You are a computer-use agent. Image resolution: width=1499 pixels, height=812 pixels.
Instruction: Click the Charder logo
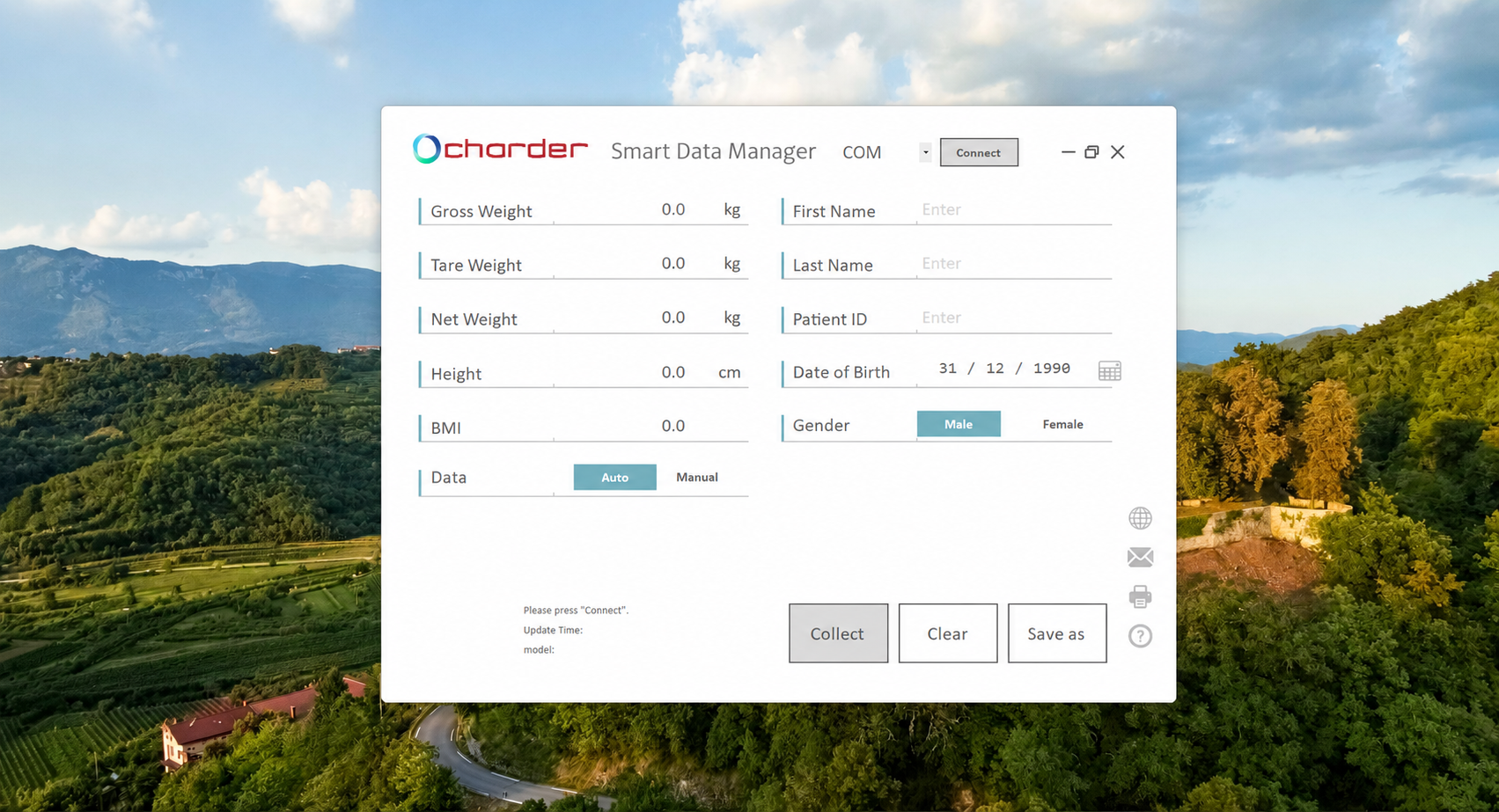(500, 150)
